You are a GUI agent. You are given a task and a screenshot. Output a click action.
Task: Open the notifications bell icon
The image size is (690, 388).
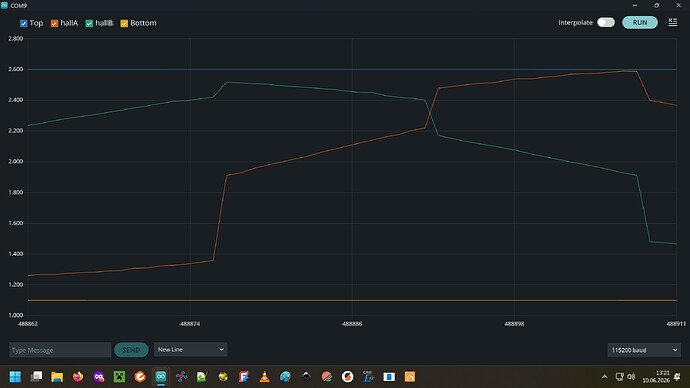tap(678, 377)
